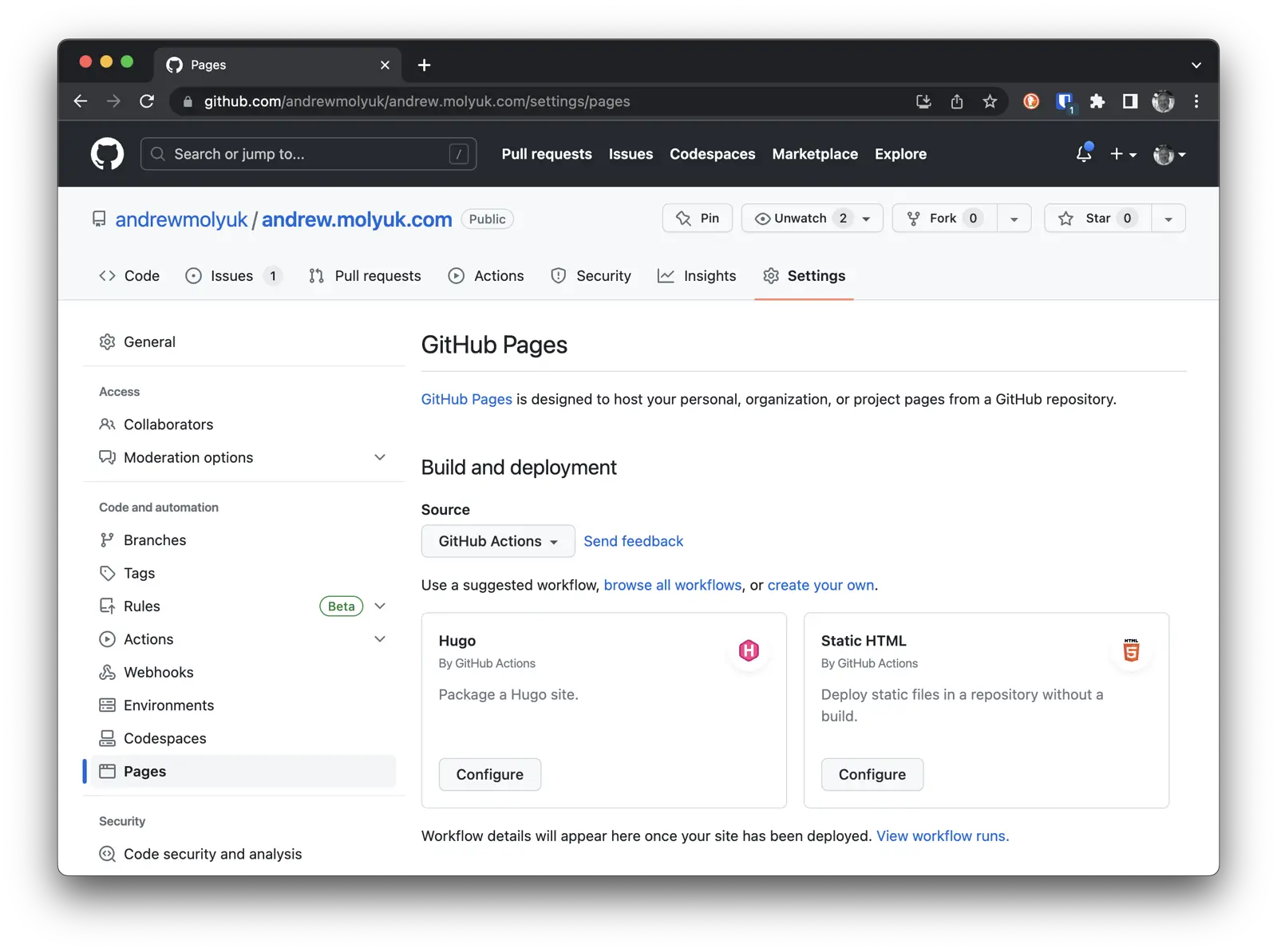The image size is (1277, 952).
Task: Open the GitHub Actions source dropdown
Action: [x=497, y=541]
